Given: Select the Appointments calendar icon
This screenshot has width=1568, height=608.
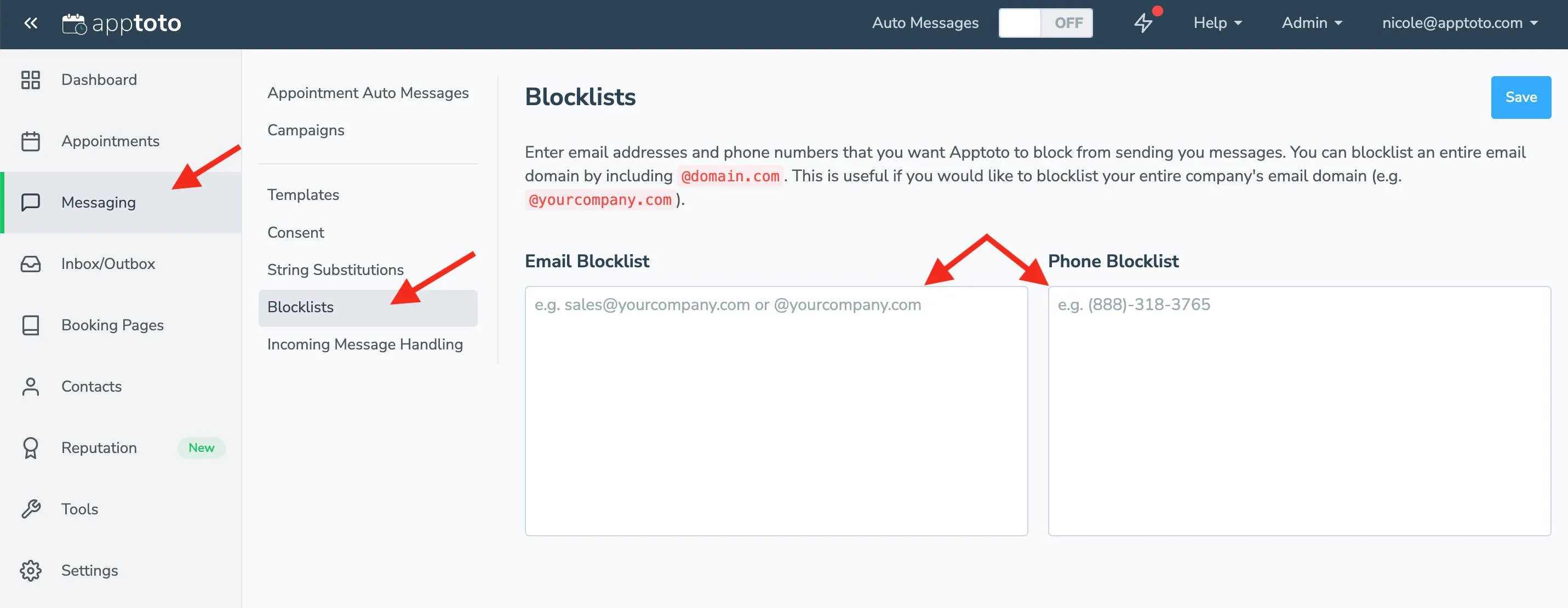Looking at the screenshot, I should click(x=31, y=141).
